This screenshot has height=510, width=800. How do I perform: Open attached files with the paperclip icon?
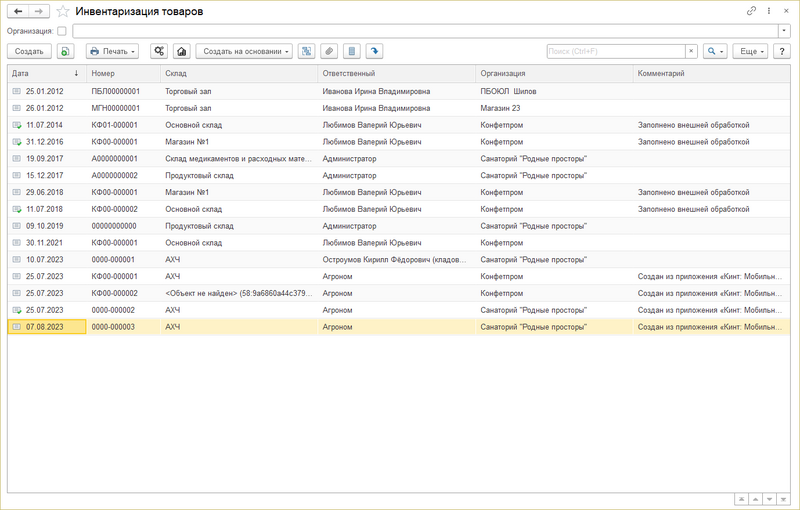[x=329, y=51]
